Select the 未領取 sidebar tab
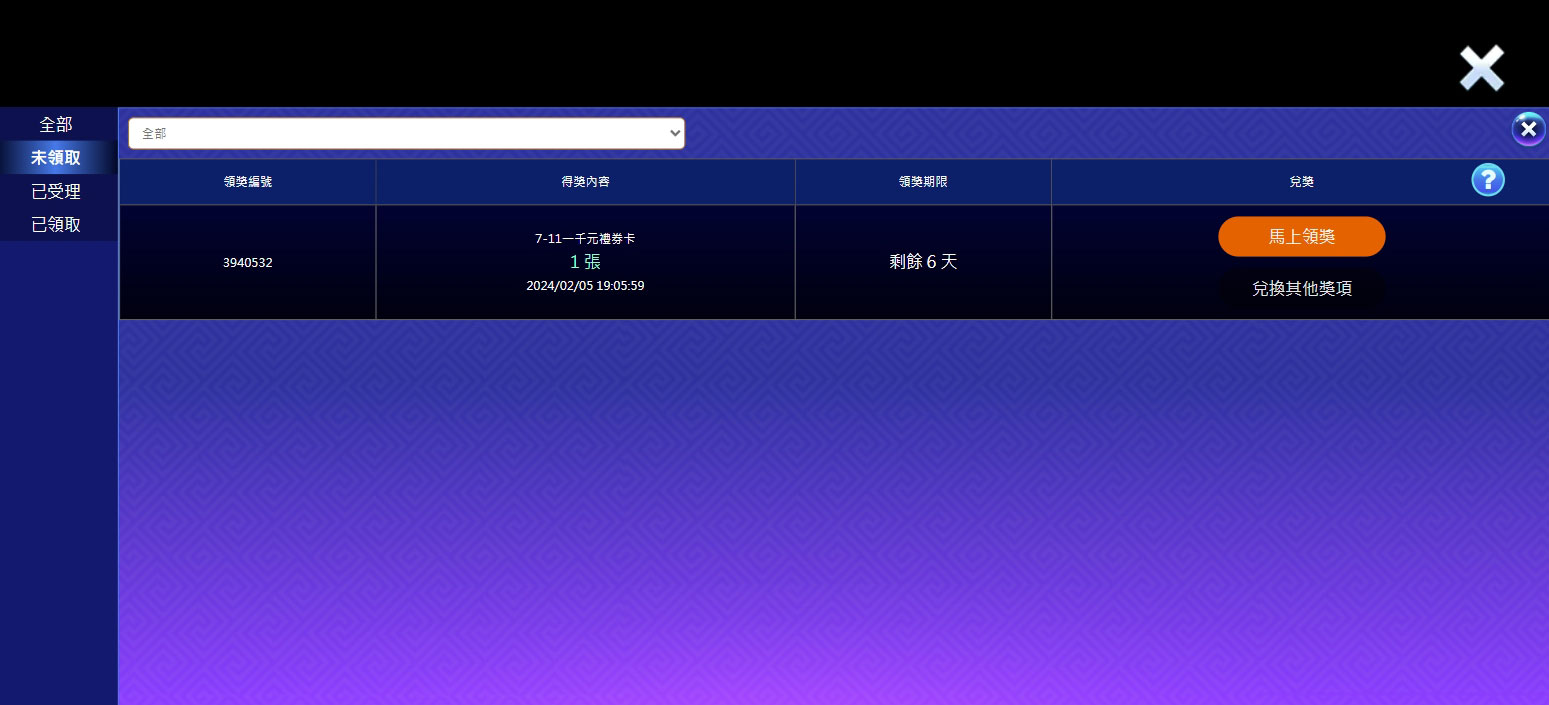The height and width of the screenshot is (705, 1549). [x=56, y=158]
